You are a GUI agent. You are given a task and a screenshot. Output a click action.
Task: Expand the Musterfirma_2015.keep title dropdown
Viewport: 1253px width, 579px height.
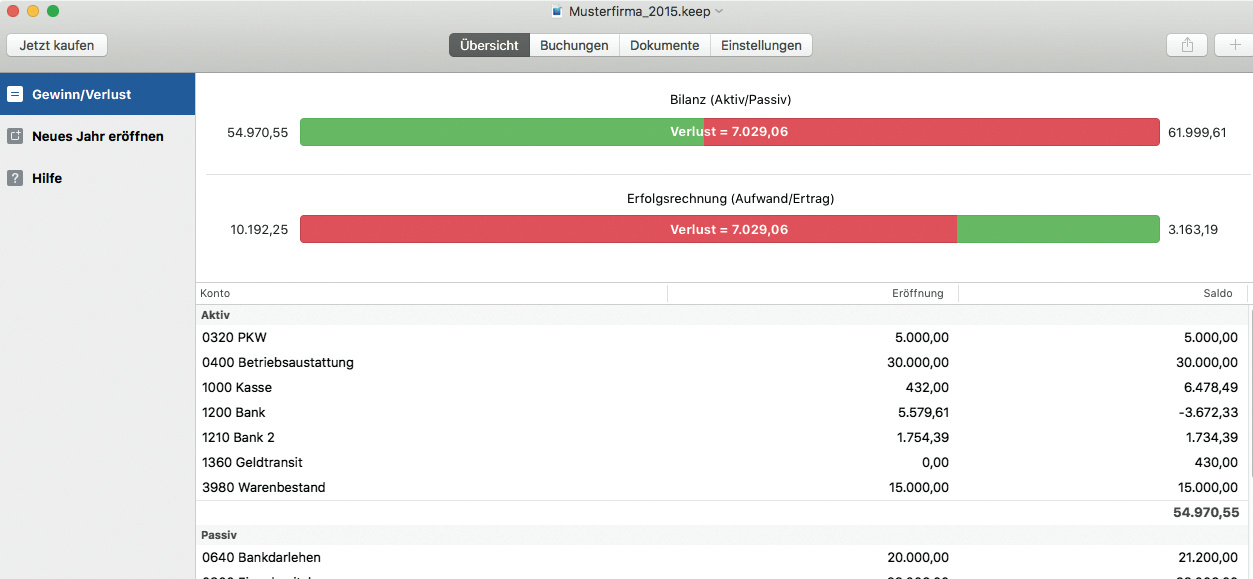pos(719,12)
